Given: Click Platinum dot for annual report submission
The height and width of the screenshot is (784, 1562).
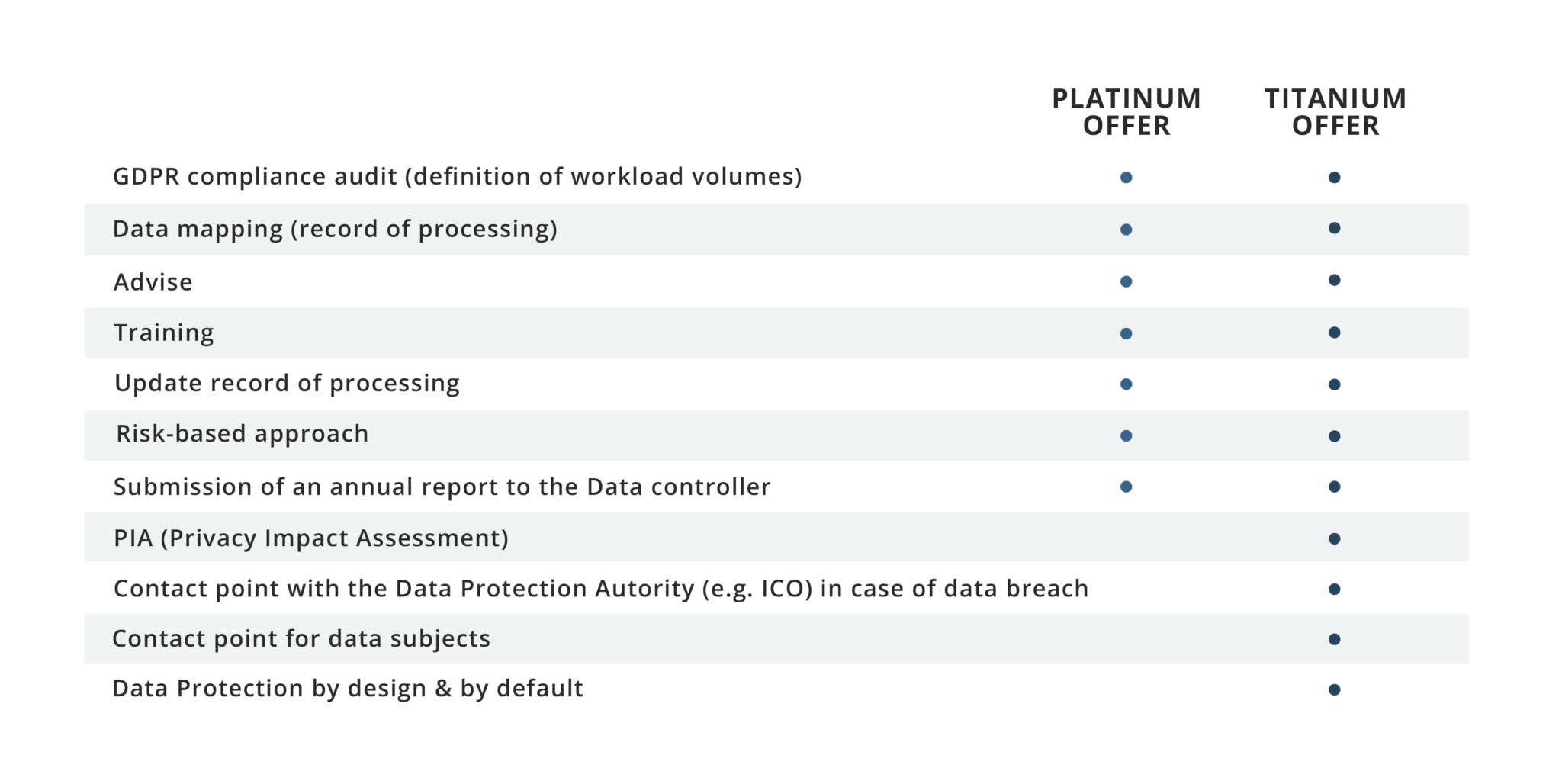Looking at the screenshot, I should (x=1126, y=487).
